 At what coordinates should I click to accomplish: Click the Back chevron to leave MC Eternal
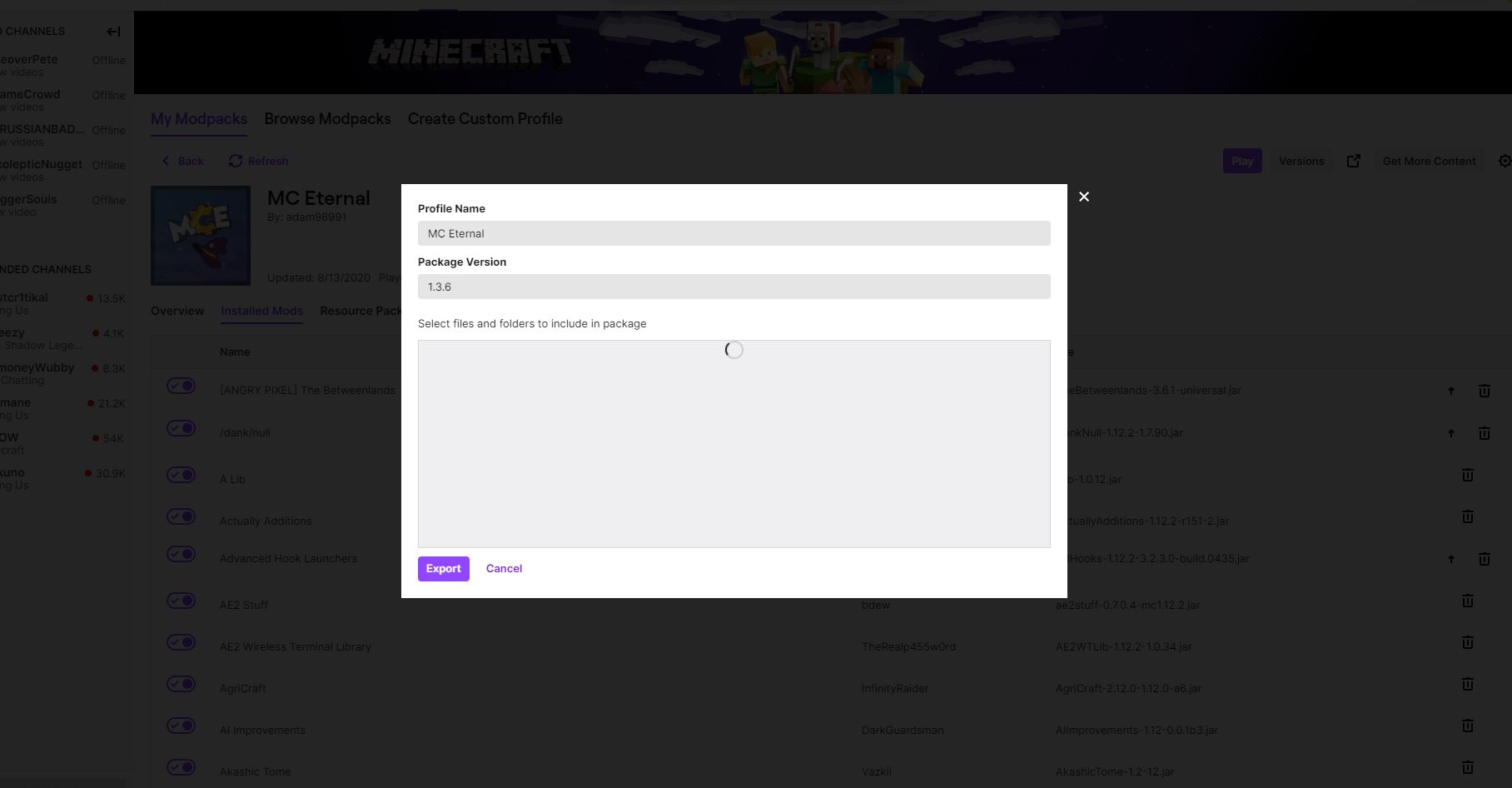pyautogui.click(x=167, y=161)
